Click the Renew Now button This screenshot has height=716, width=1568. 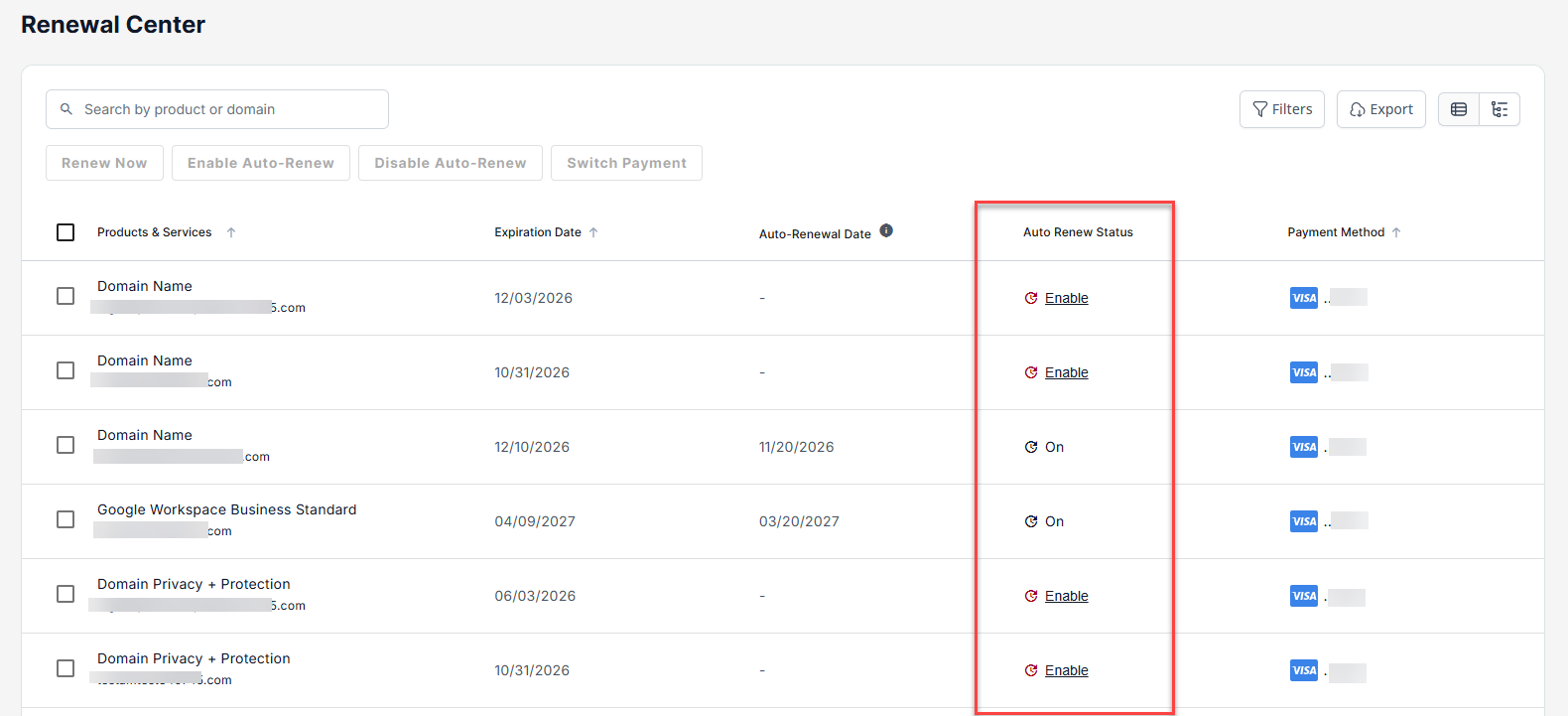click(104, 163)
